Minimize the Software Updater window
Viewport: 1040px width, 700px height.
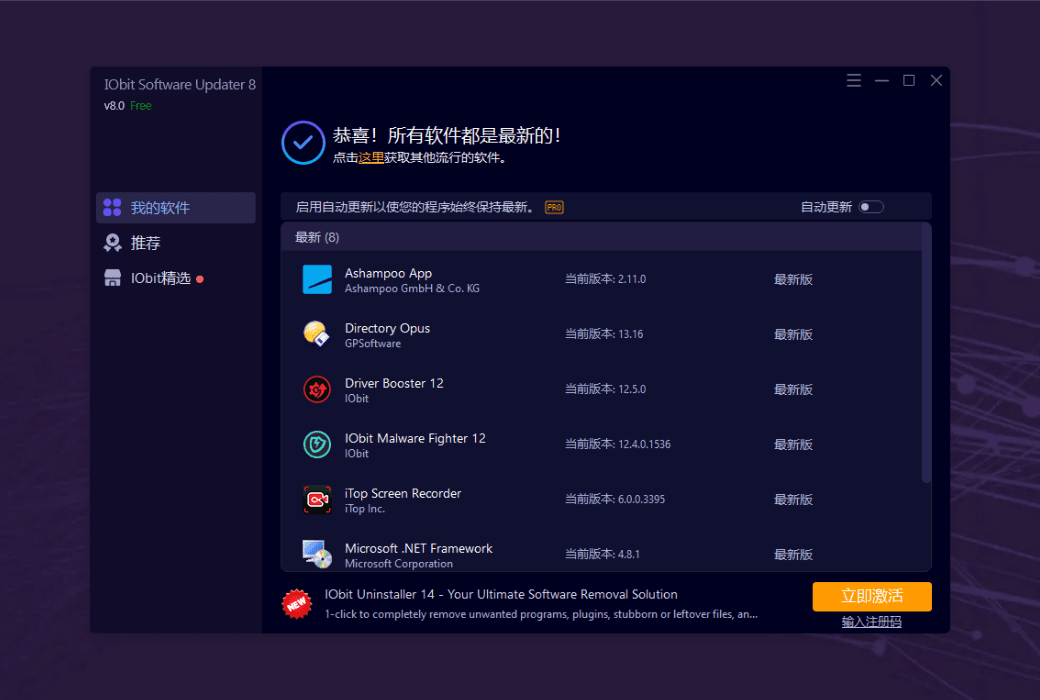pos(881,80)
